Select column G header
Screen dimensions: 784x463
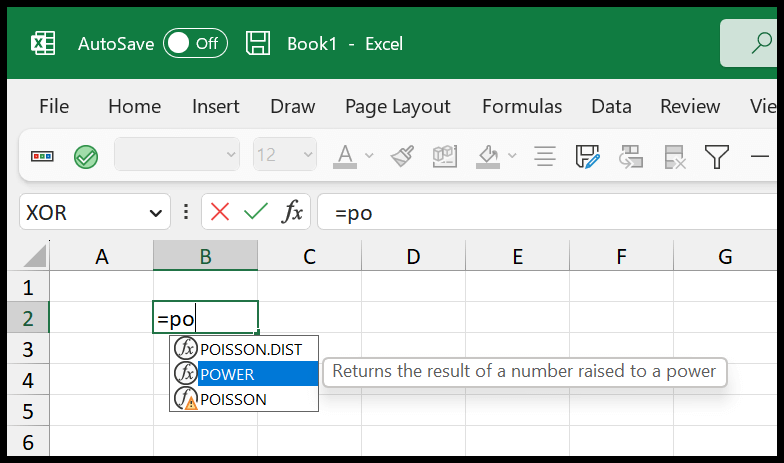pyautogui.click(x=725, y=256)
